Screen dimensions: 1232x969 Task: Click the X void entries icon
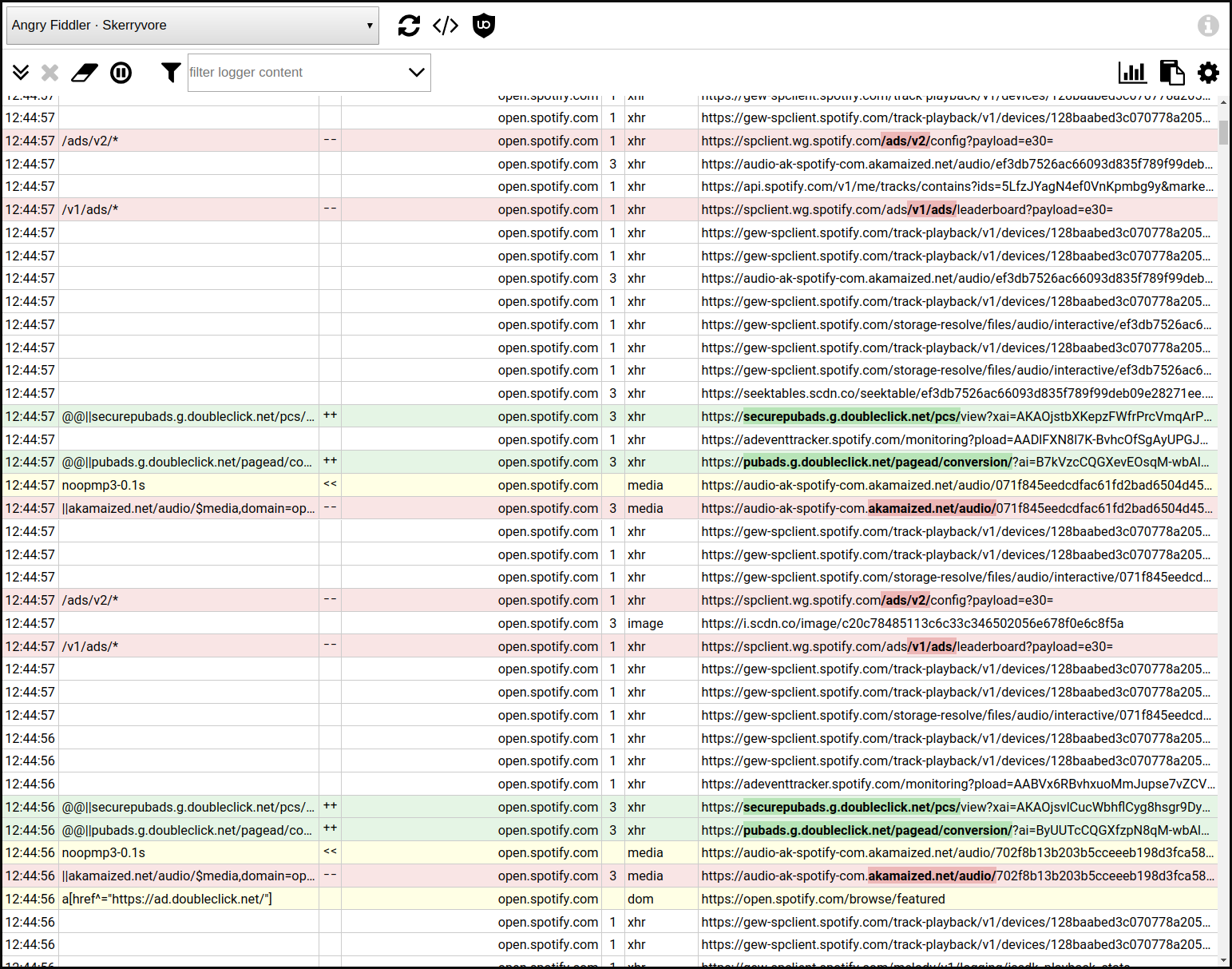50,73
